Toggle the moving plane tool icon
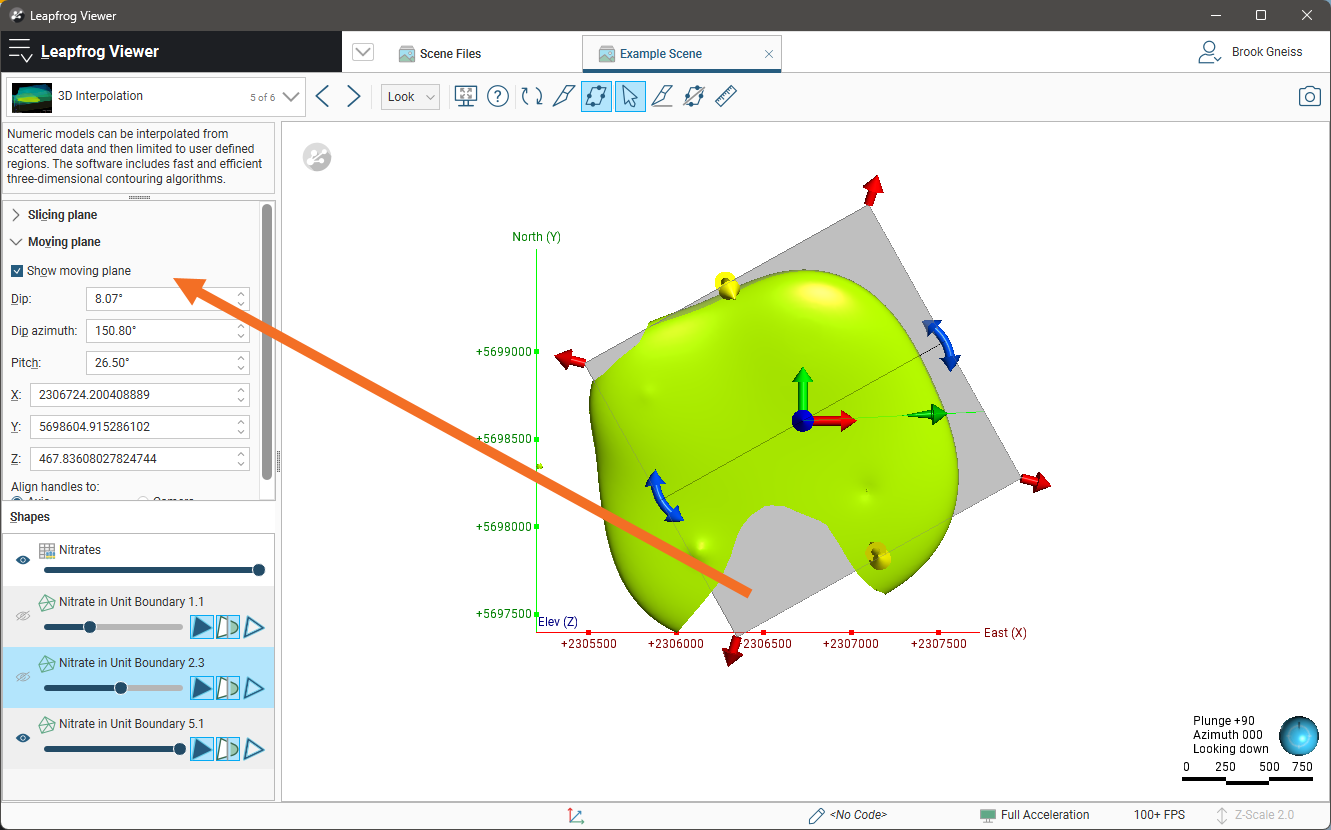This screenshot has width=1331, height=830. [596, 96]
